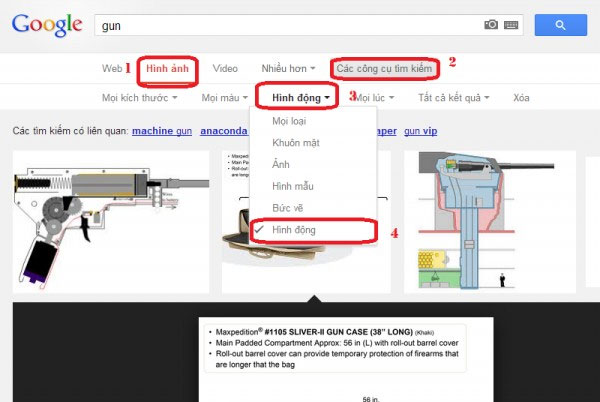Image resolution: width=600 pixels, height=402 pixels.
Task: Click Xóa to clear filters
Action: tap(522, 98)
